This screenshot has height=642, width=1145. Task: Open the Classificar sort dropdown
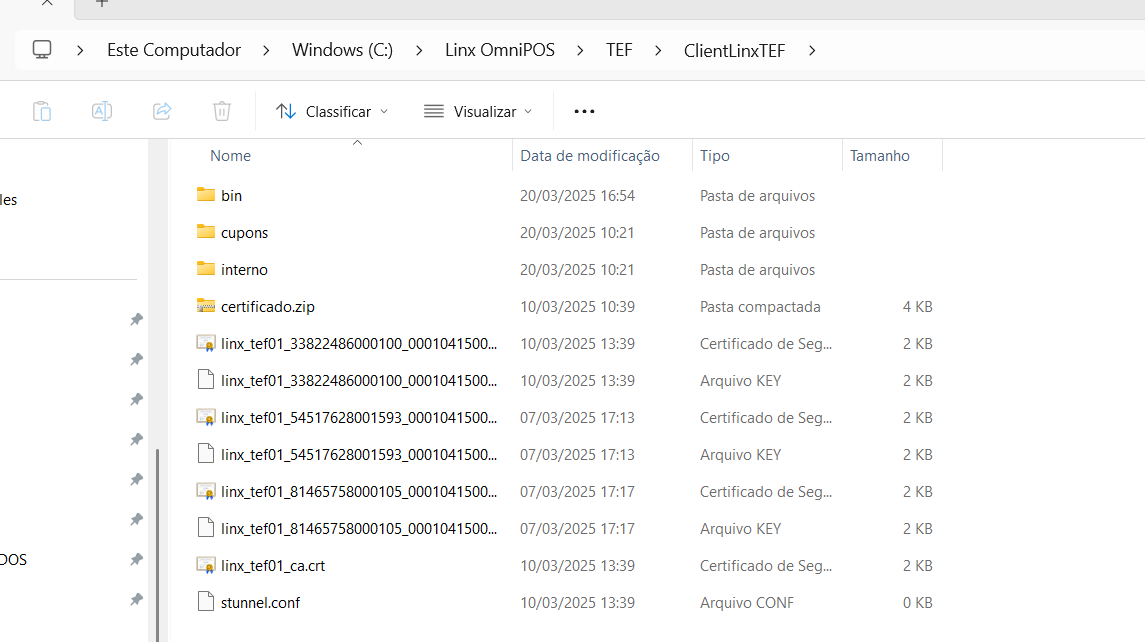point(332,112)
